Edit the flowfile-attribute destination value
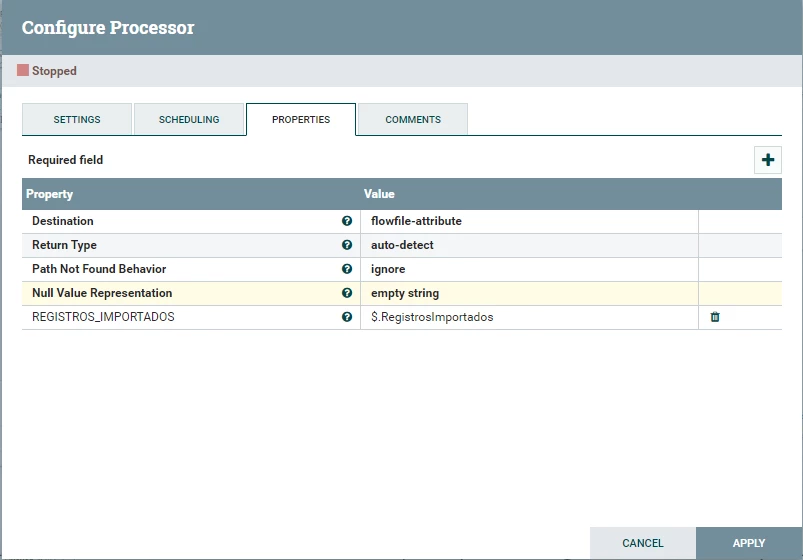This screenshot has width=803, height=560. click(x=530, y=221)
